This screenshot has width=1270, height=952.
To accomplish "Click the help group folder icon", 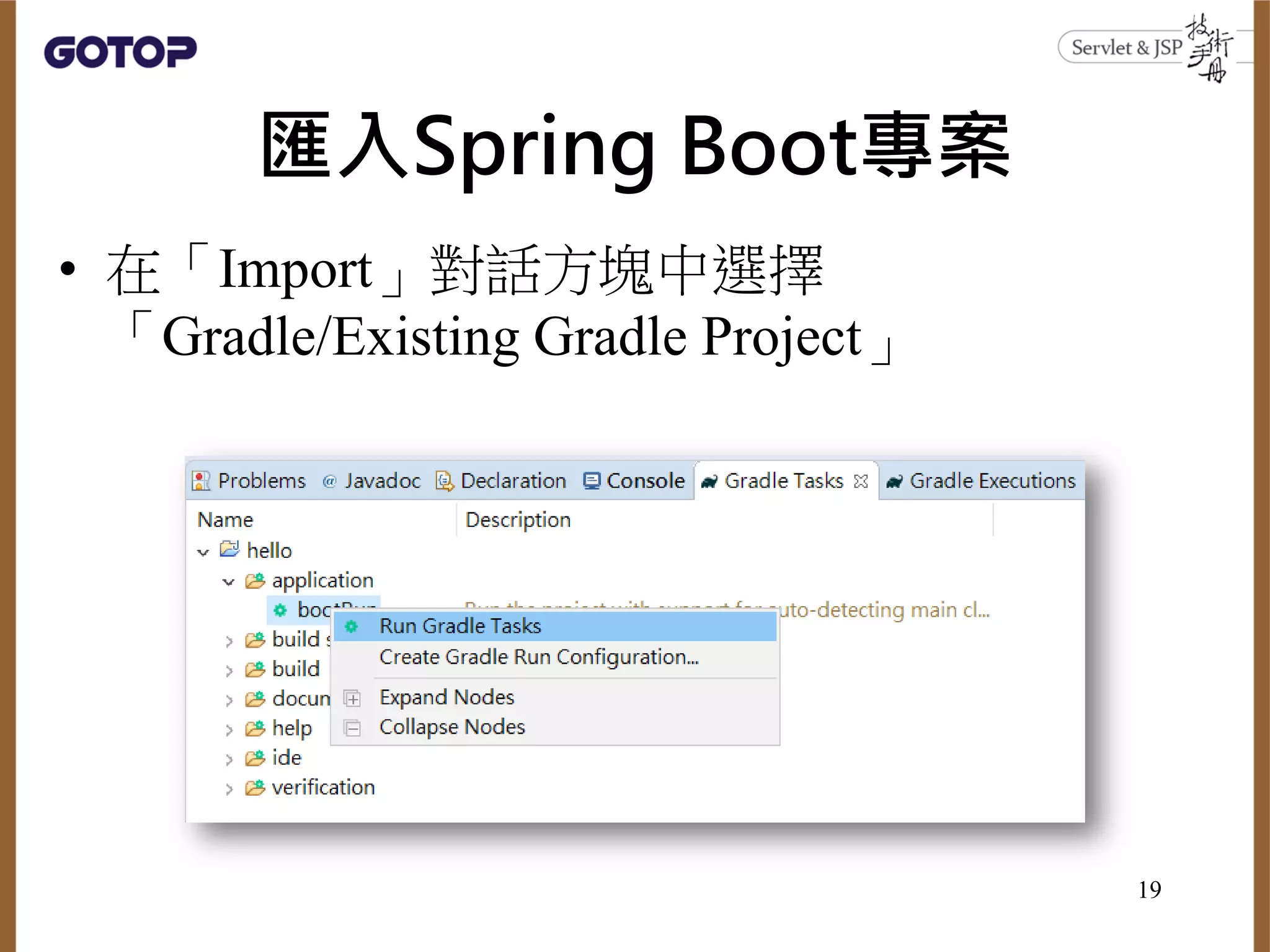I will (x=255, y=728).
